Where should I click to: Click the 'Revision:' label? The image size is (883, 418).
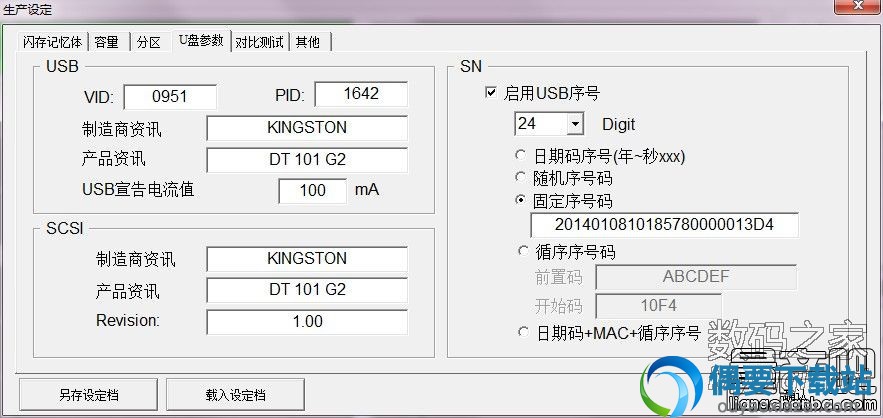click(128, 321)
